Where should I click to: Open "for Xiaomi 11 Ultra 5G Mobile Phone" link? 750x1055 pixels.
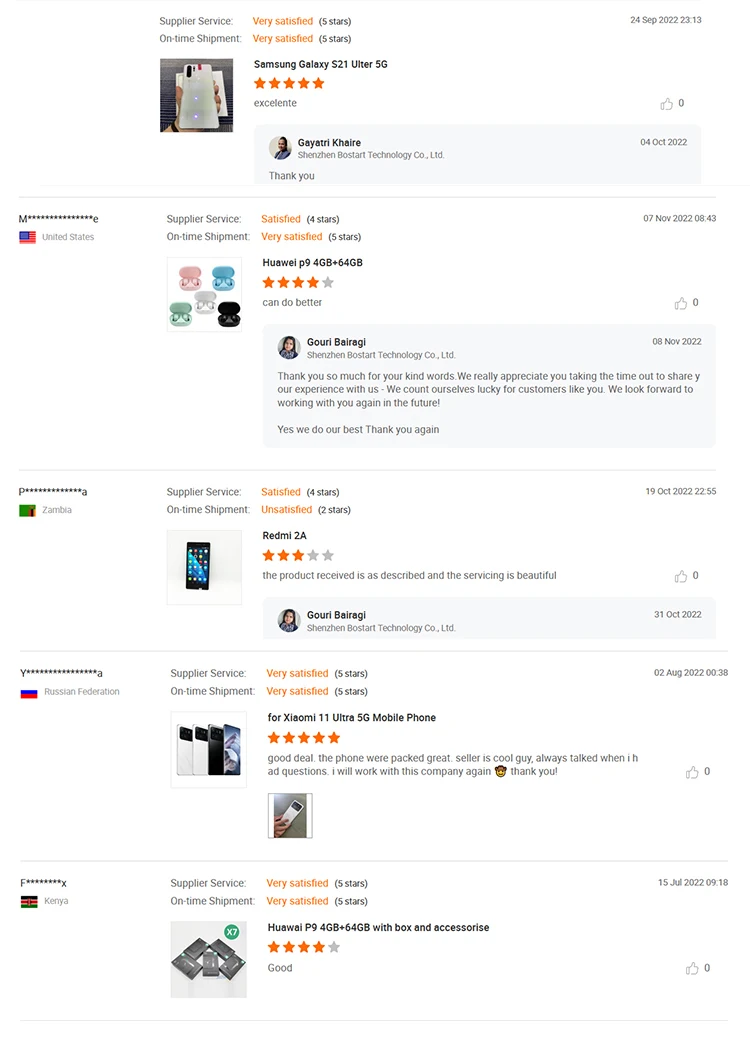[351, 717]
